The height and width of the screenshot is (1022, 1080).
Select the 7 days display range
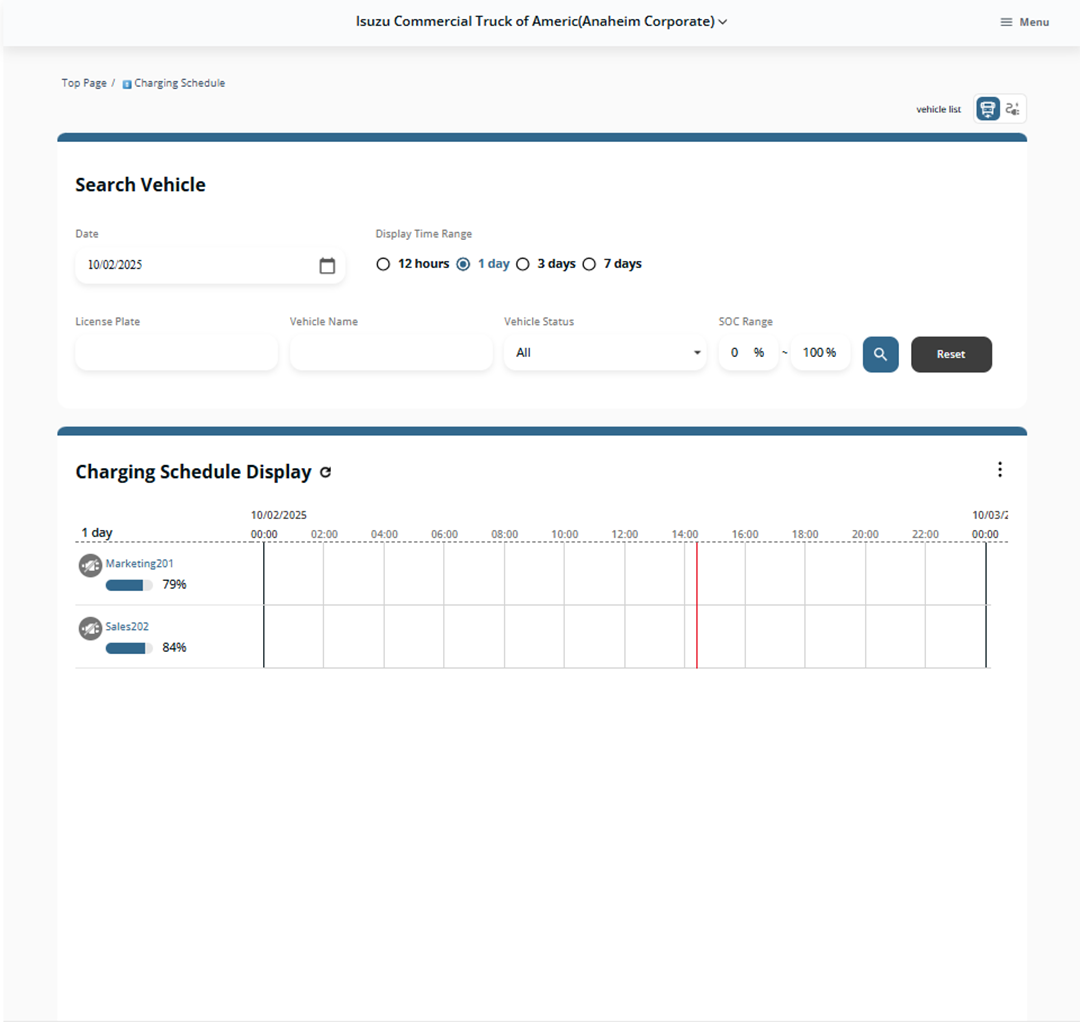point(589,265)
